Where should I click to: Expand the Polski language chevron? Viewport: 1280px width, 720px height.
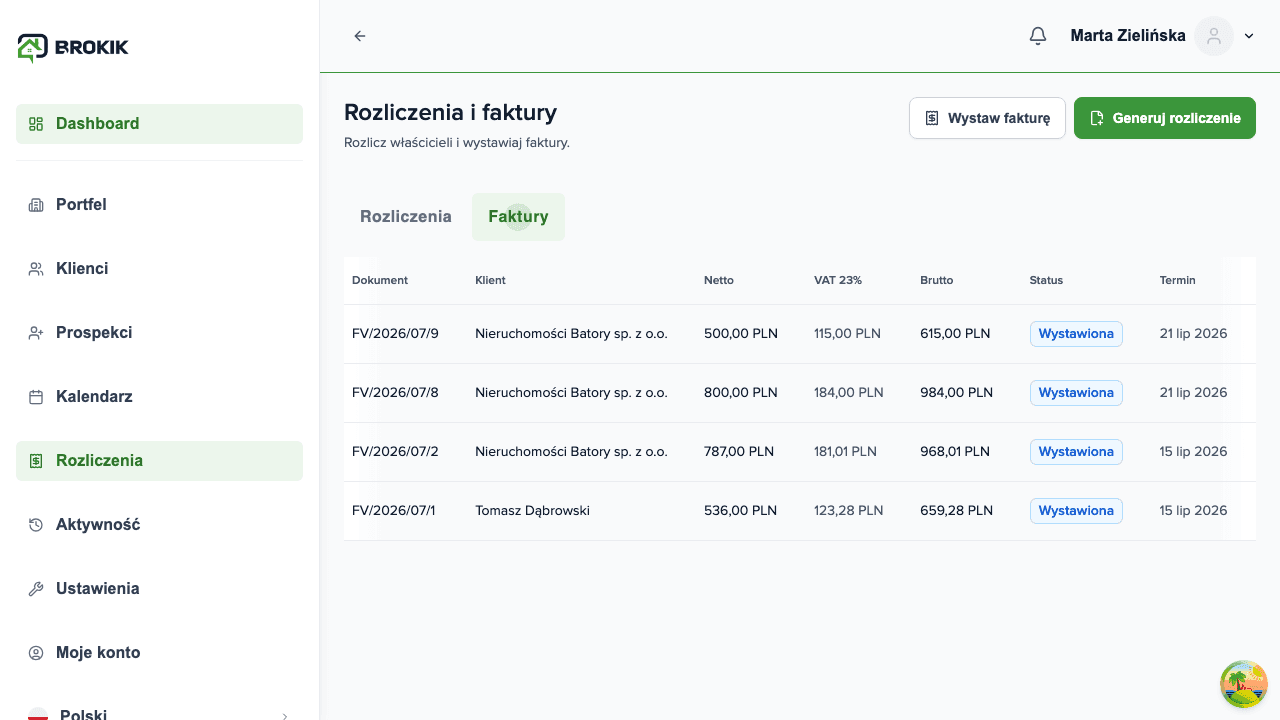tap(285, 716)
